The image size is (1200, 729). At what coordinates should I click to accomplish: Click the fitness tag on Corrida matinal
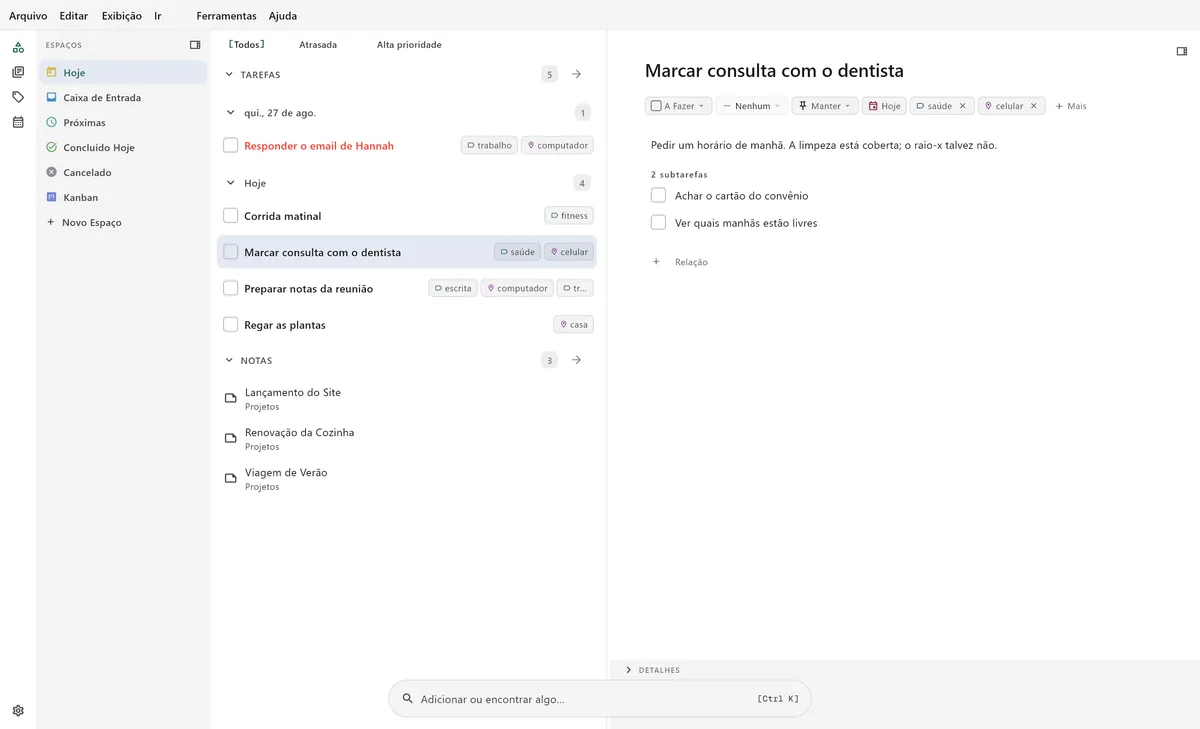[569, 216]
